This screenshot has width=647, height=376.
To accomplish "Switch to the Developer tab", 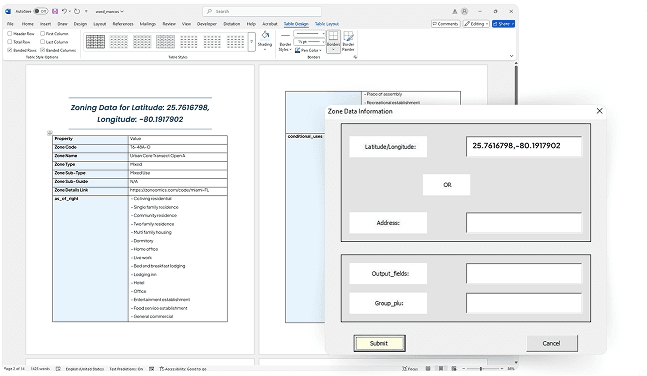I will coord(207,24).
